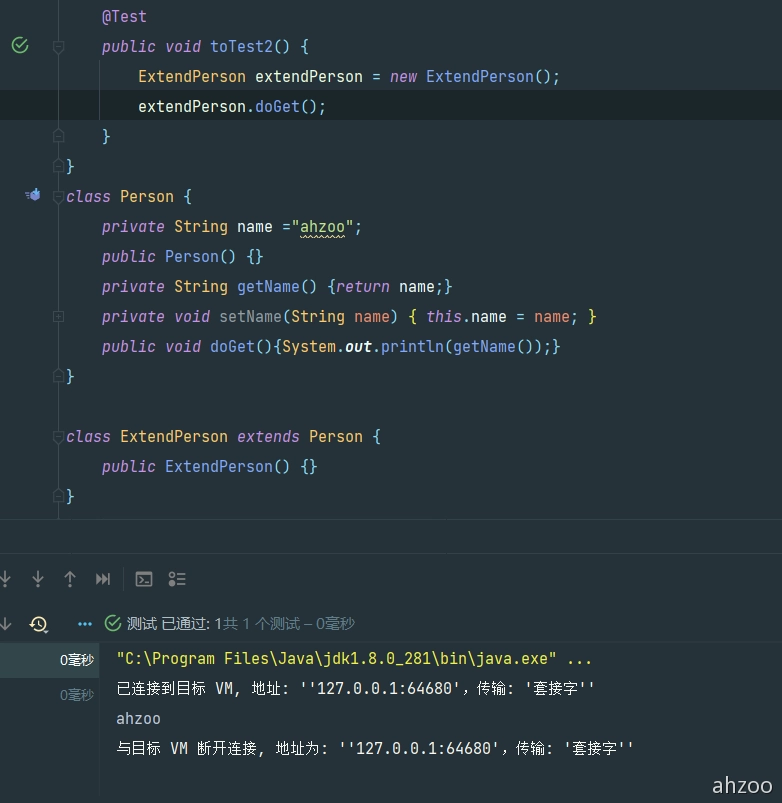The width and height of the screenshot is (782, 803).
Task: Open the console terminal icon
Action: 144,579
